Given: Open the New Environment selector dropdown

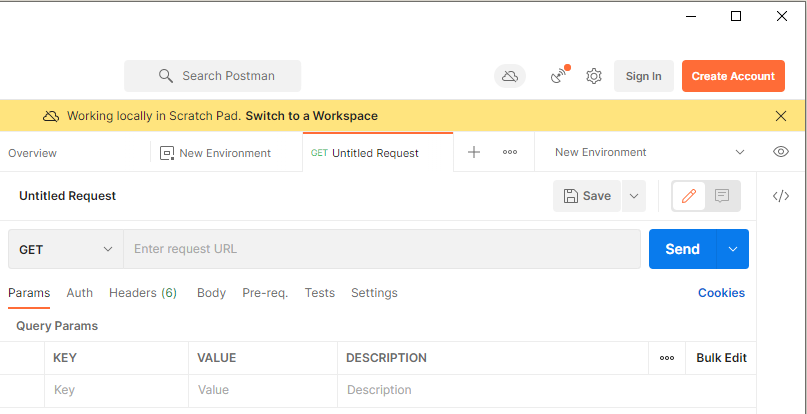Looking at the screenshot, I should [x=650, y=152].
